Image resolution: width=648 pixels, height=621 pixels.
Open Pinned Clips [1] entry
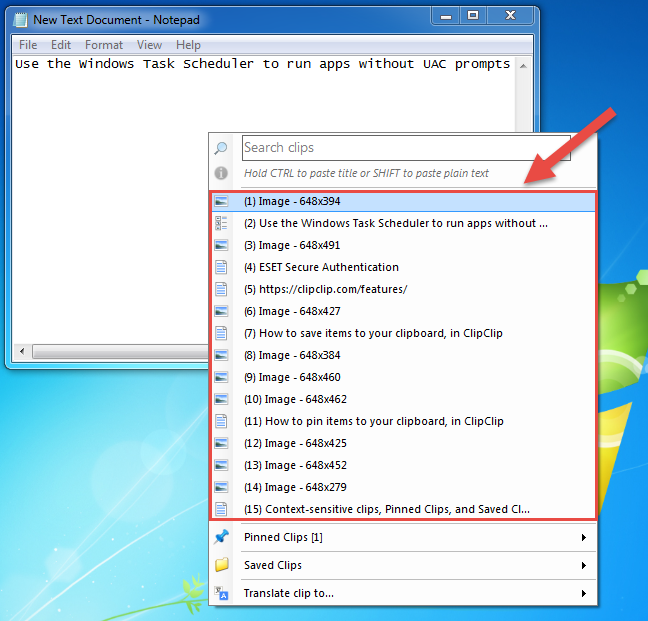[403, 537]
